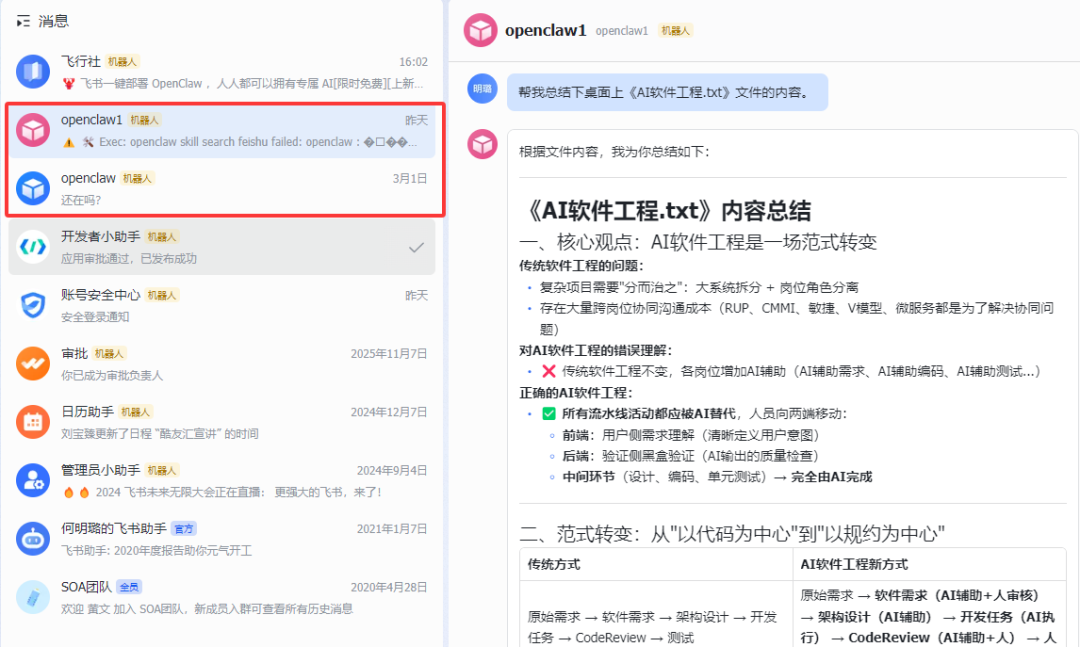The width and height of the screenshot is (1080, 647).
Task: Open 你已成为审批负责人 message preview
Action: coord(112,376)
